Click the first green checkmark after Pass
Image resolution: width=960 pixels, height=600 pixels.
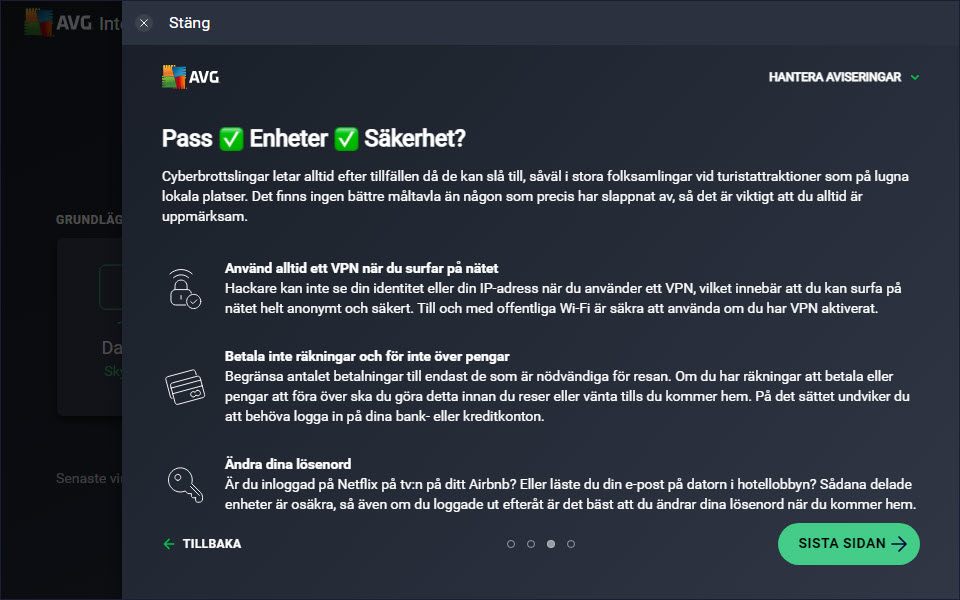coord(231,139)
